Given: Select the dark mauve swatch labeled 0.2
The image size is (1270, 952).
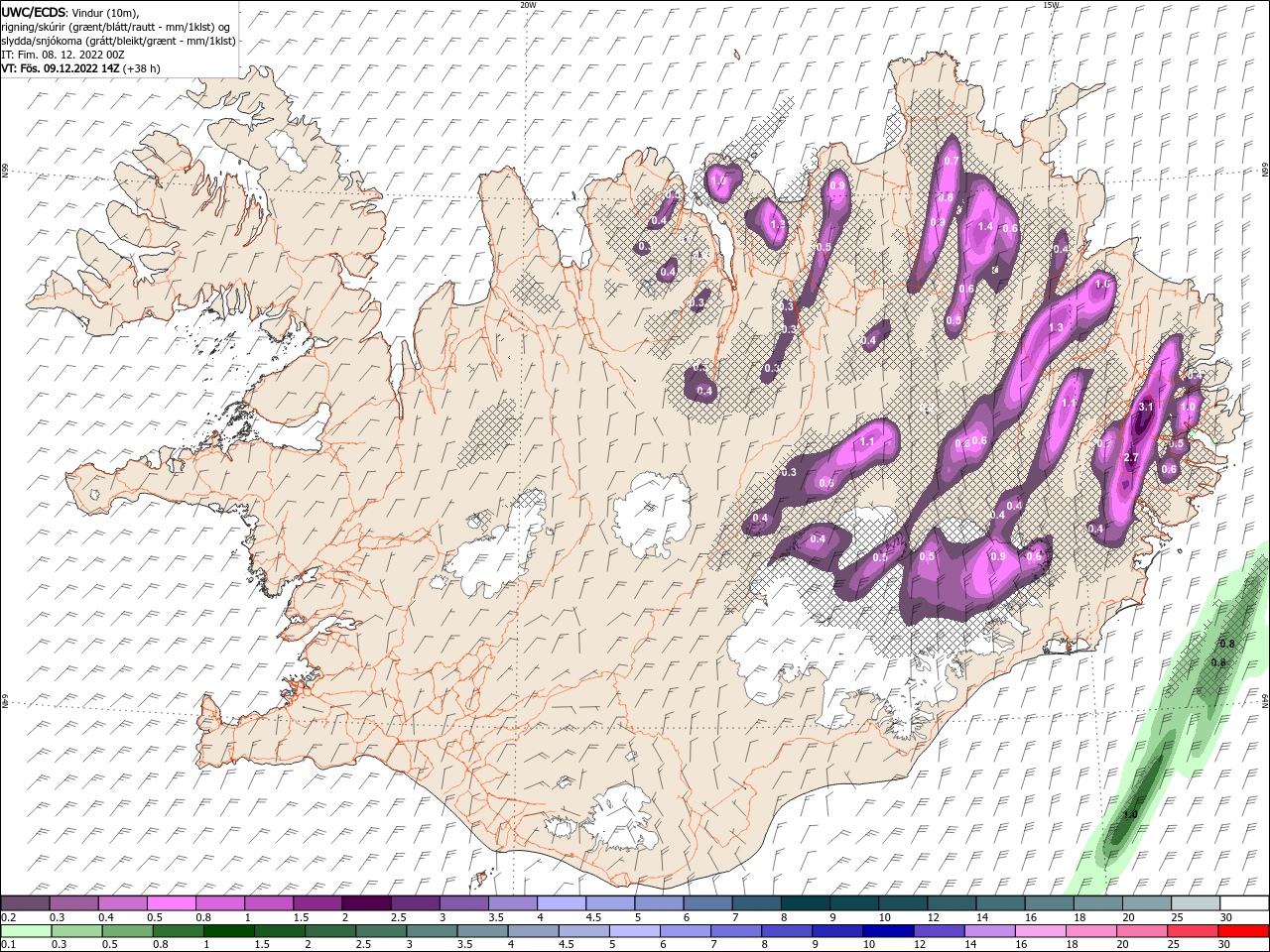Looking at the screenshot, I should [x=25, y=903].
